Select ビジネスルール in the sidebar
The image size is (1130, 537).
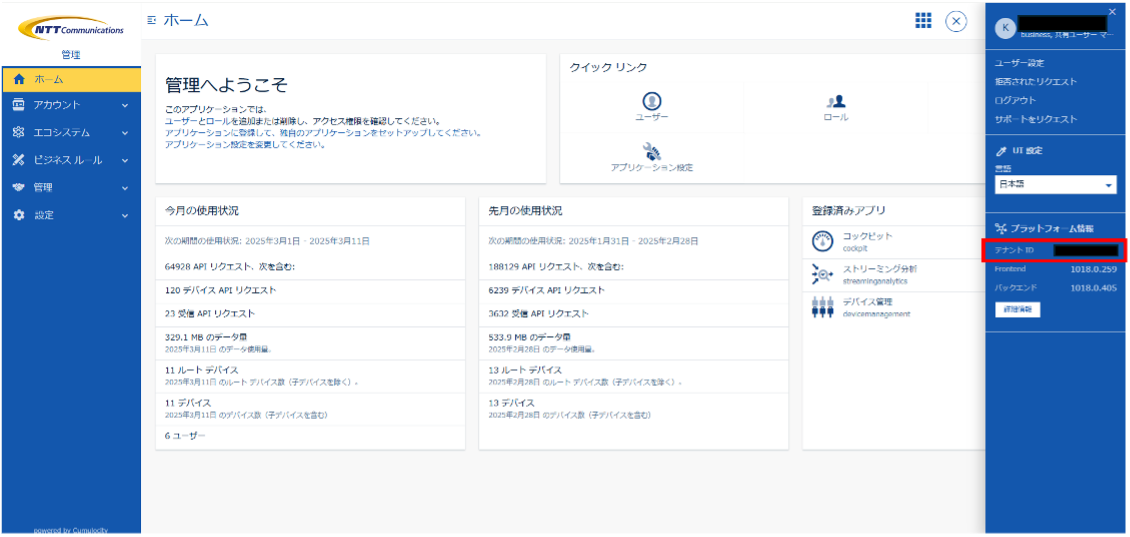point(71,160)
